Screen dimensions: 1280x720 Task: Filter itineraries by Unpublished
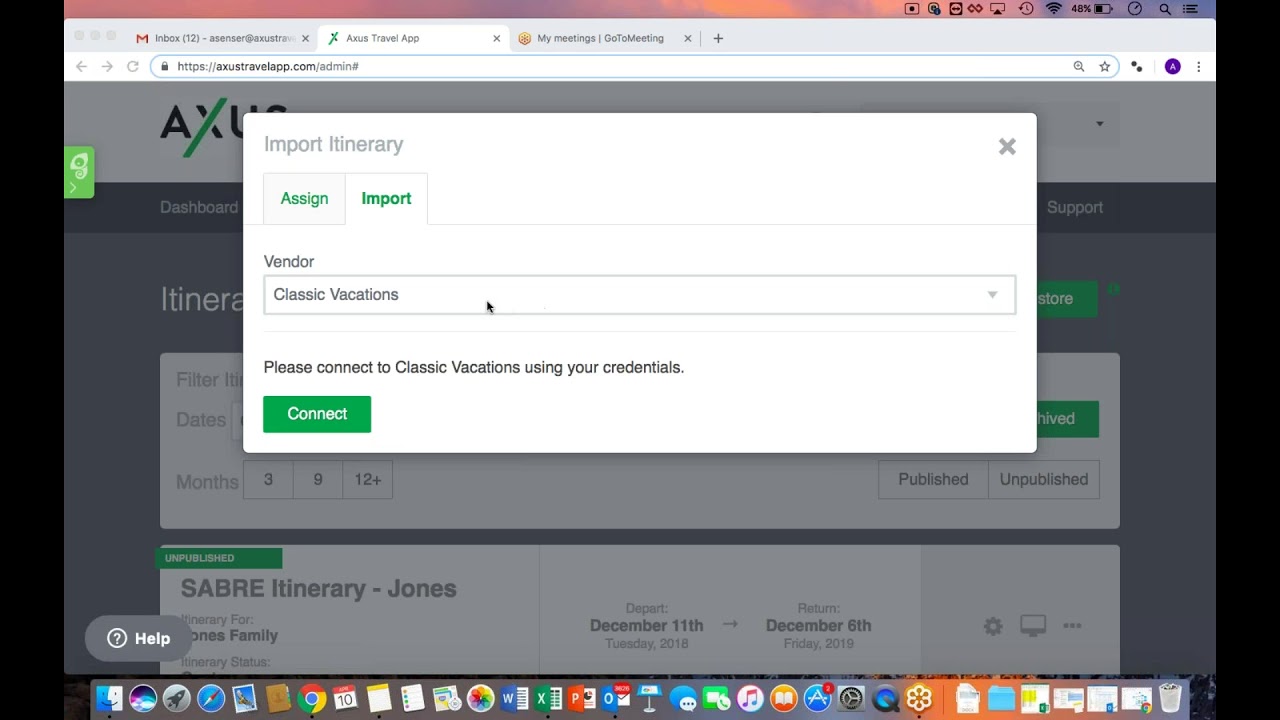coord(1043,479)
